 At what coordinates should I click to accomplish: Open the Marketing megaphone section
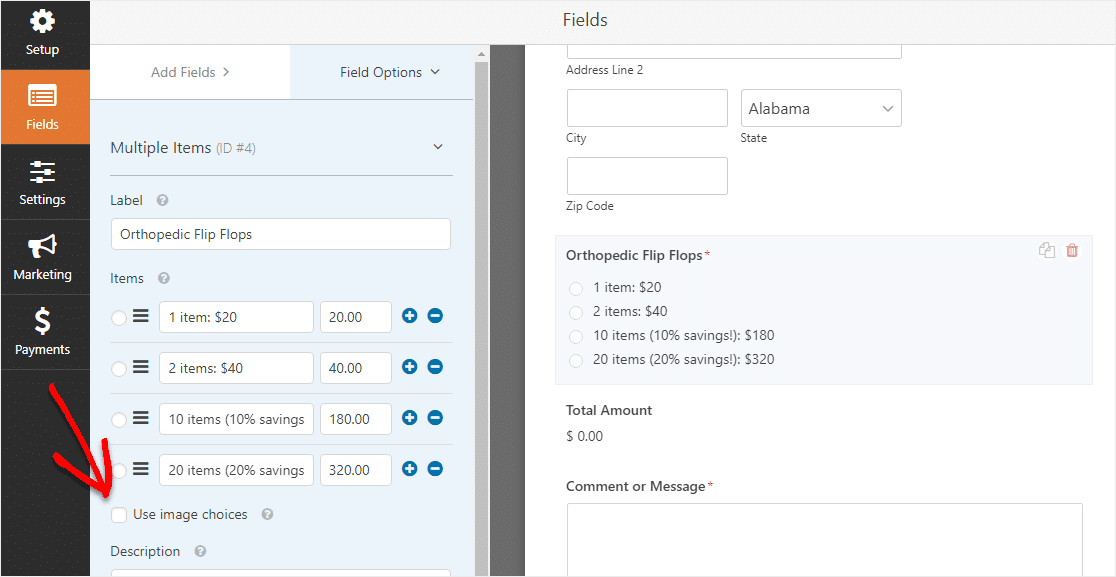(43, 257)
